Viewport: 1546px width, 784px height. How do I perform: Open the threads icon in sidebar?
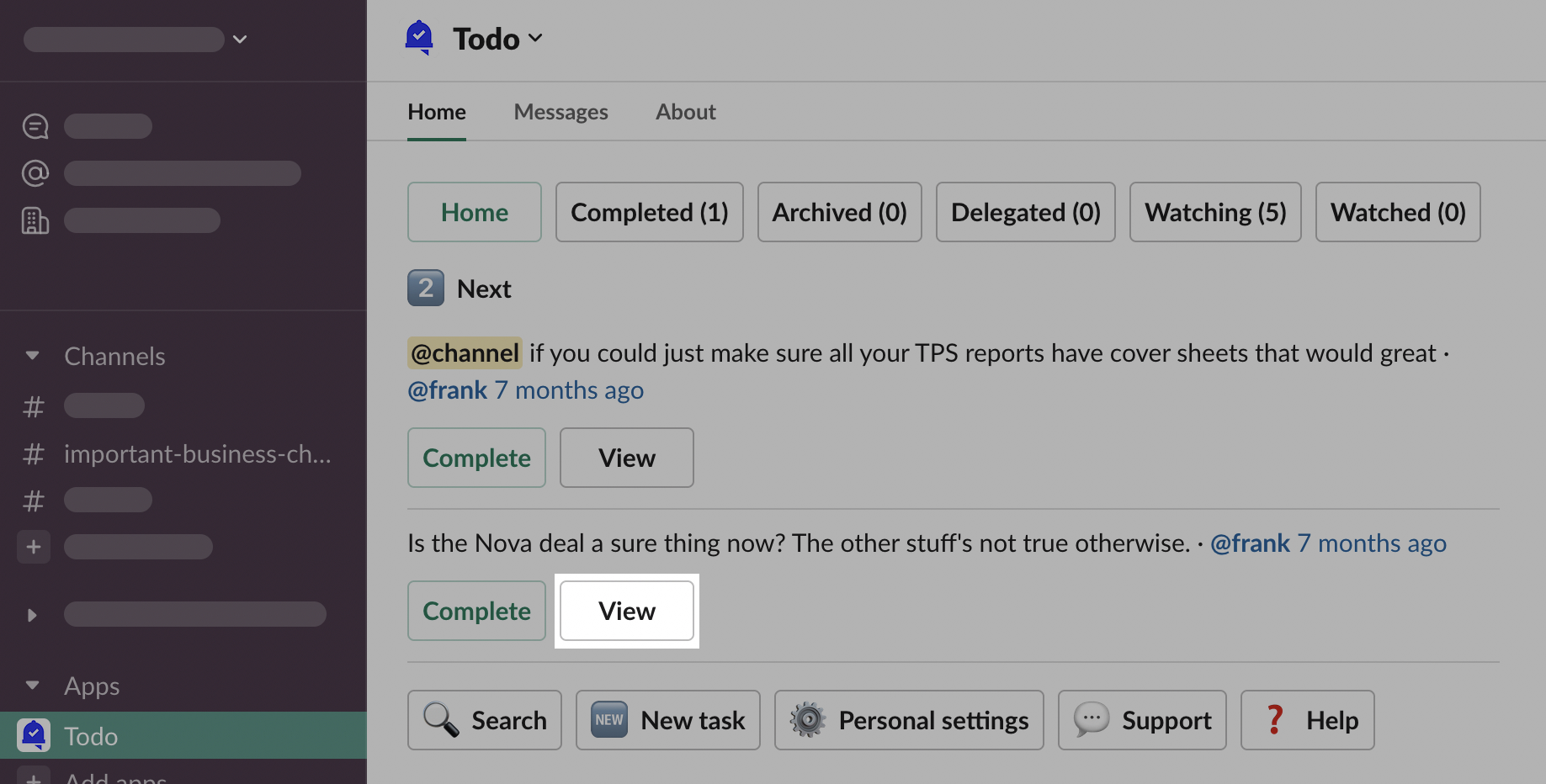[x=35, y=126]
